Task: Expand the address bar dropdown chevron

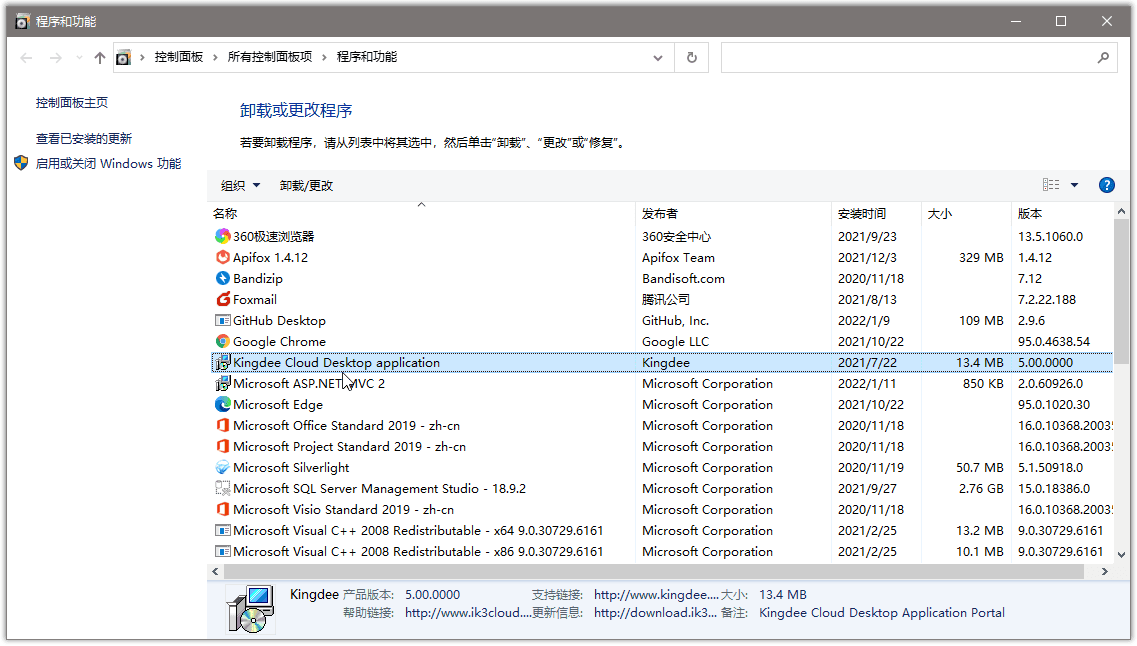Action: click(x=658, y=57)
